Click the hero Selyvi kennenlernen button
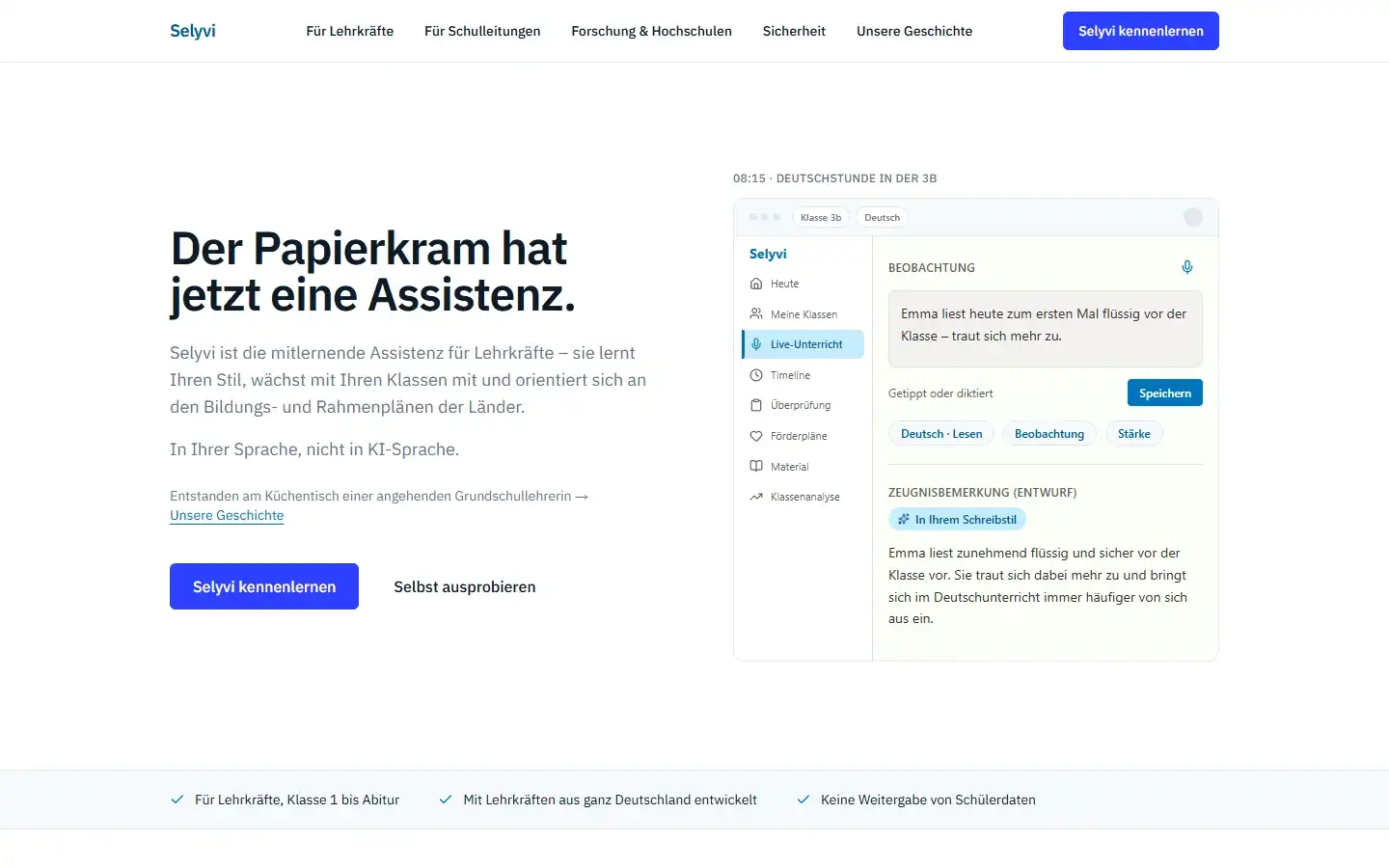This screenshot has height=868, width=1389. 264,586
